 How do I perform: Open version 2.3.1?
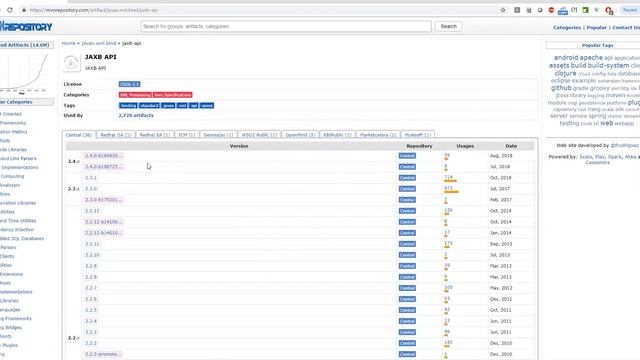tap(91, 178)
